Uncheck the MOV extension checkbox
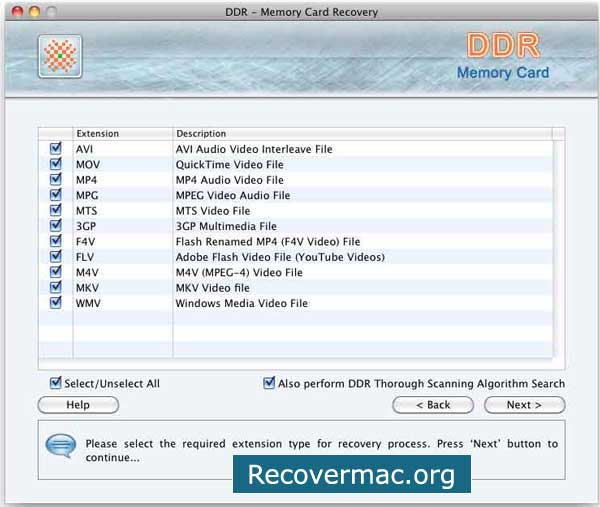This screenshot has height=507, width=600. [56, 163]
